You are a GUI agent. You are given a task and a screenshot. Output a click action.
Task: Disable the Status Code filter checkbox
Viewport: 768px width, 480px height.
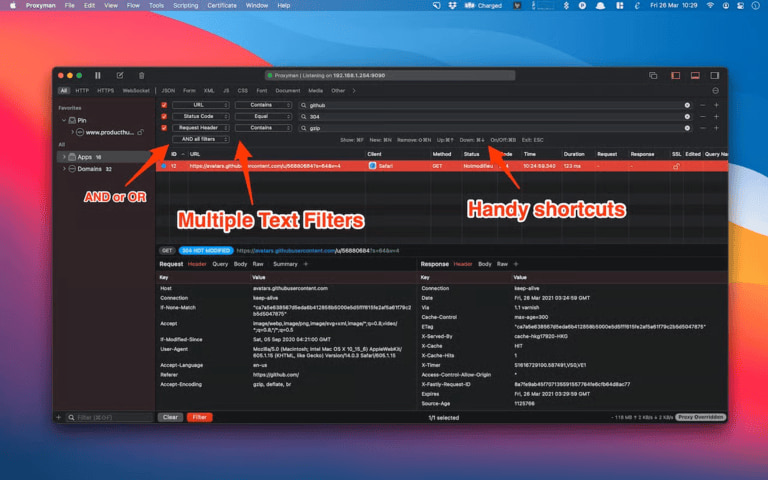coord(164,117)
